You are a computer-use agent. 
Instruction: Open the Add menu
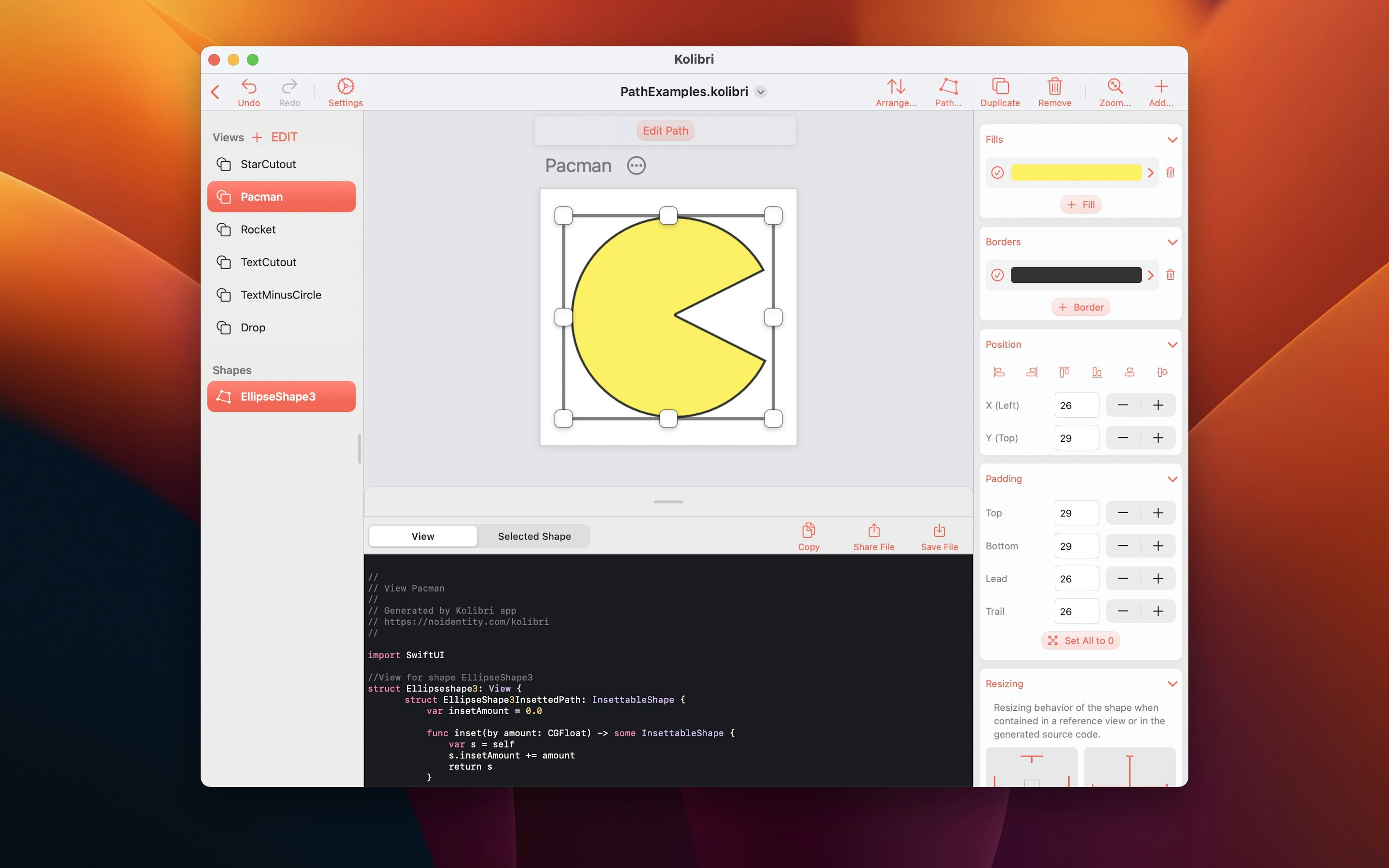pos(1160,93)
